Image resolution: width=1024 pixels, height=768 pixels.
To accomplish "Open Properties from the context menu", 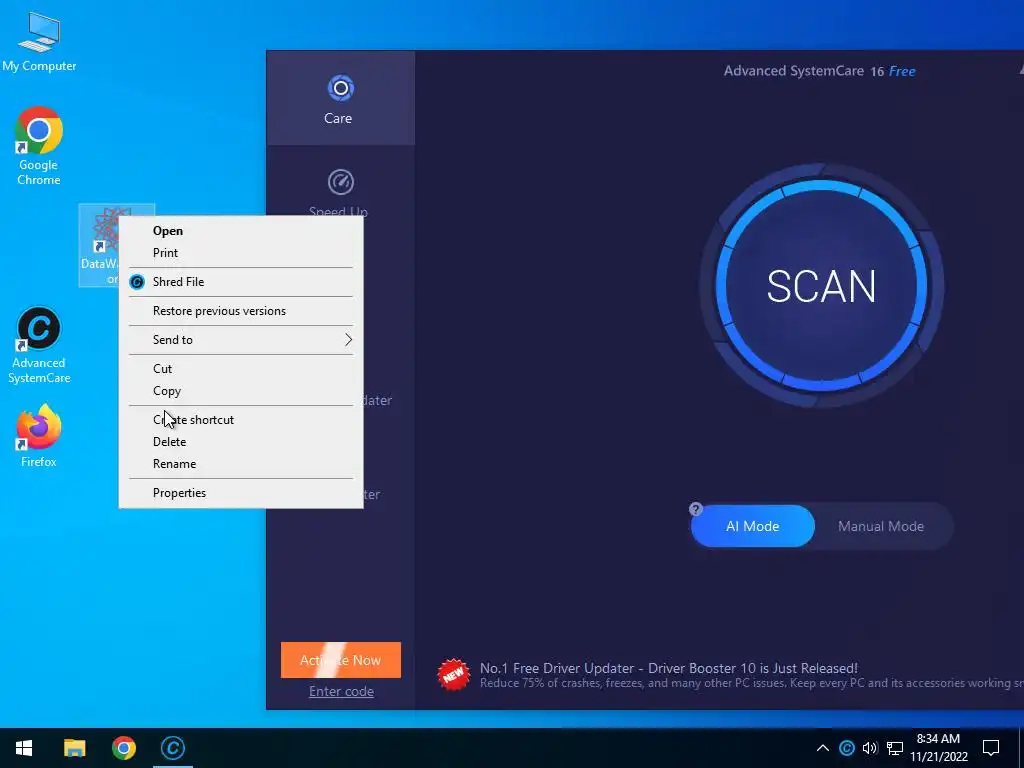I will [x=240, y=492].
